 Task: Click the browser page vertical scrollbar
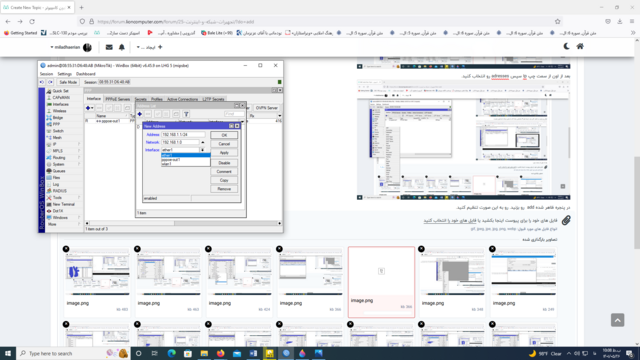[637, 202]
